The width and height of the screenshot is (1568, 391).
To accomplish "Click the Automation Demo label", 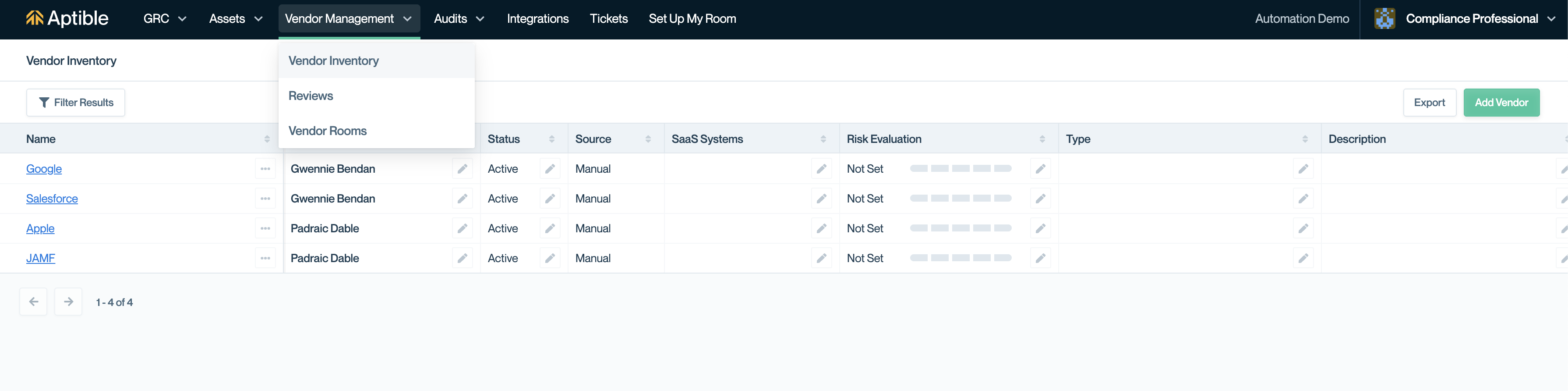I will tap(1302, 19).
